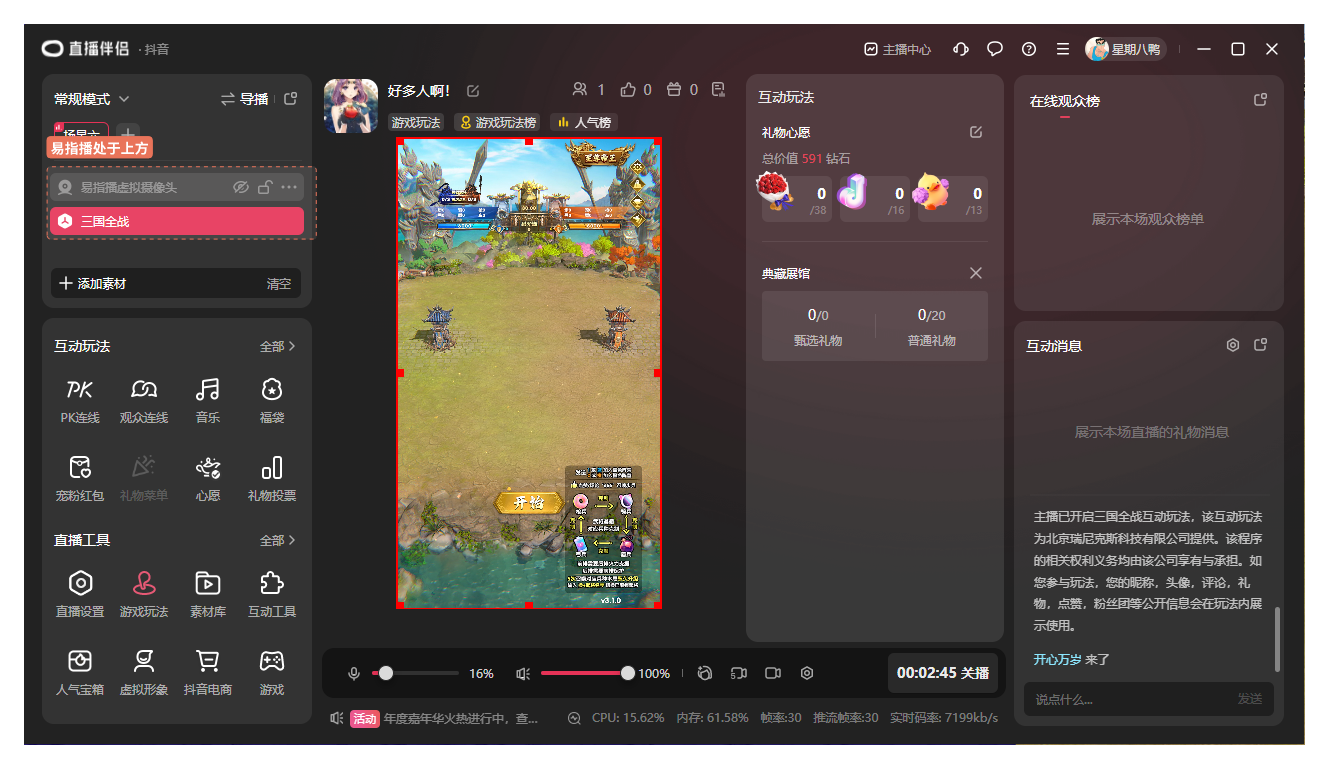The height and width of the screenshot is (769, 1329).
Task: Click the 开始 button in game preview
Action: [x=528, y=503]
